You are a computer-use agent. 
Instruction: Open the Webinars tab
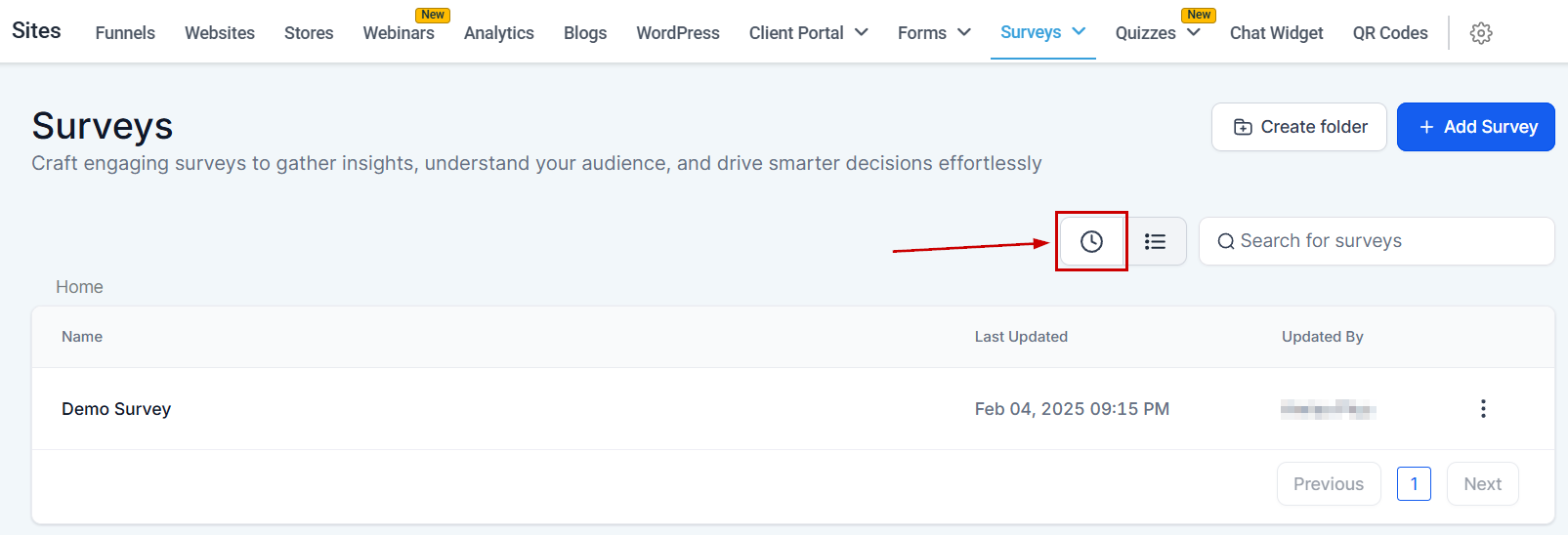(399, 33)
